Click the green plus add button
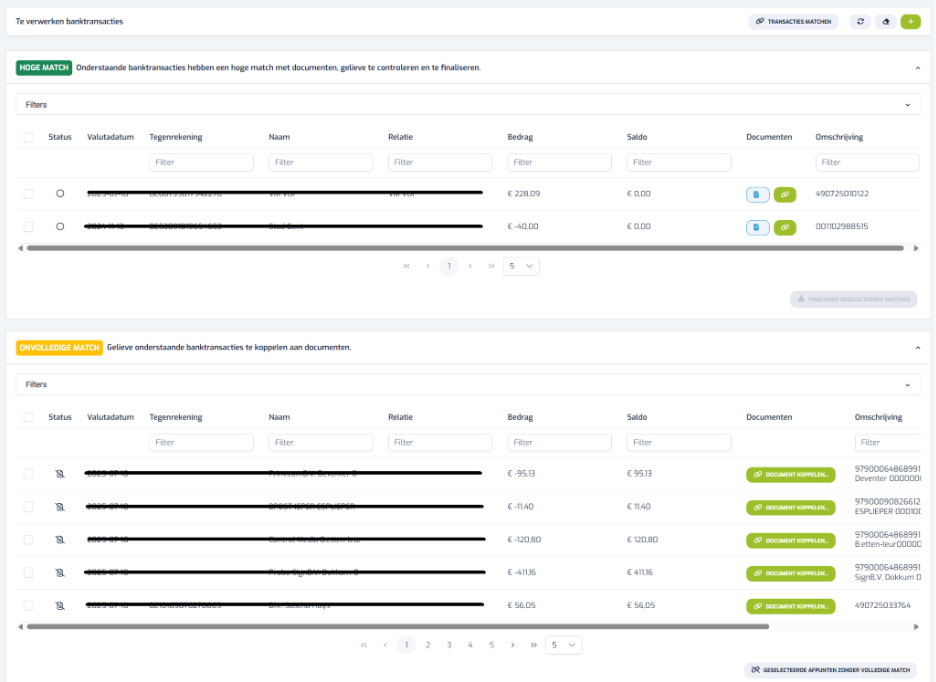The image size is (936, 682). pos(910,21)
